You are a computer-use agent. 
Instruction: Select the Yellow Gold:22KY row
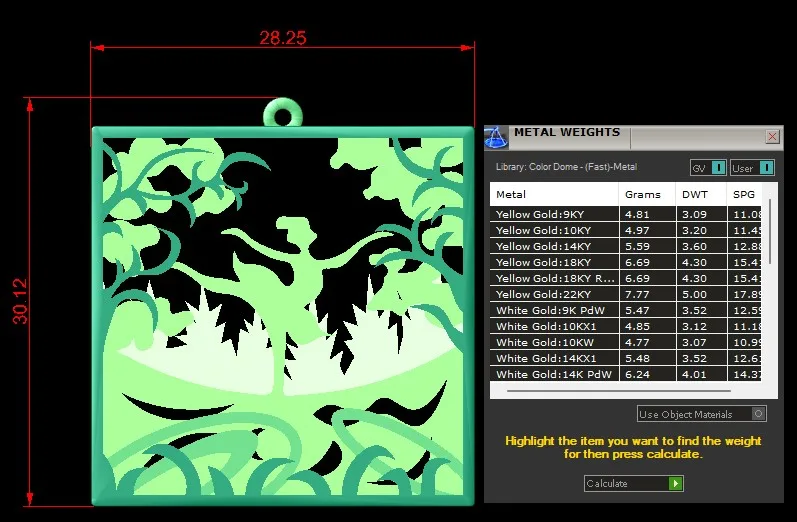[x=626, y=294]
